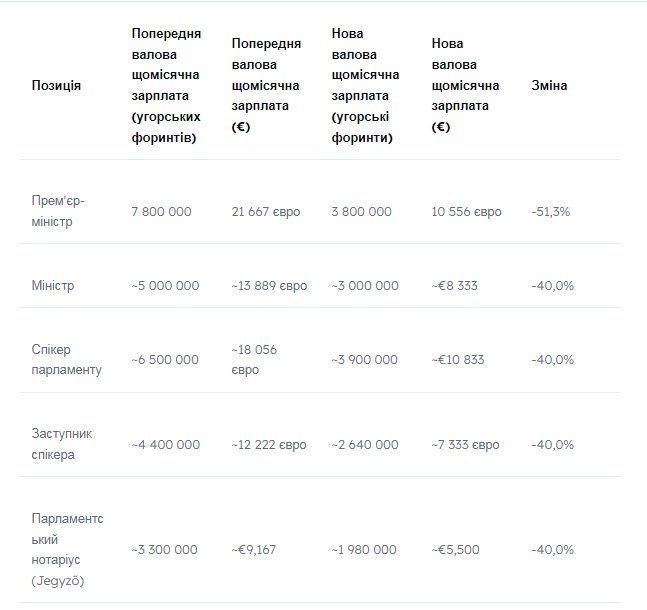
Task: Click the 7 800 000 previous salary cell
Action: point(161,212)
